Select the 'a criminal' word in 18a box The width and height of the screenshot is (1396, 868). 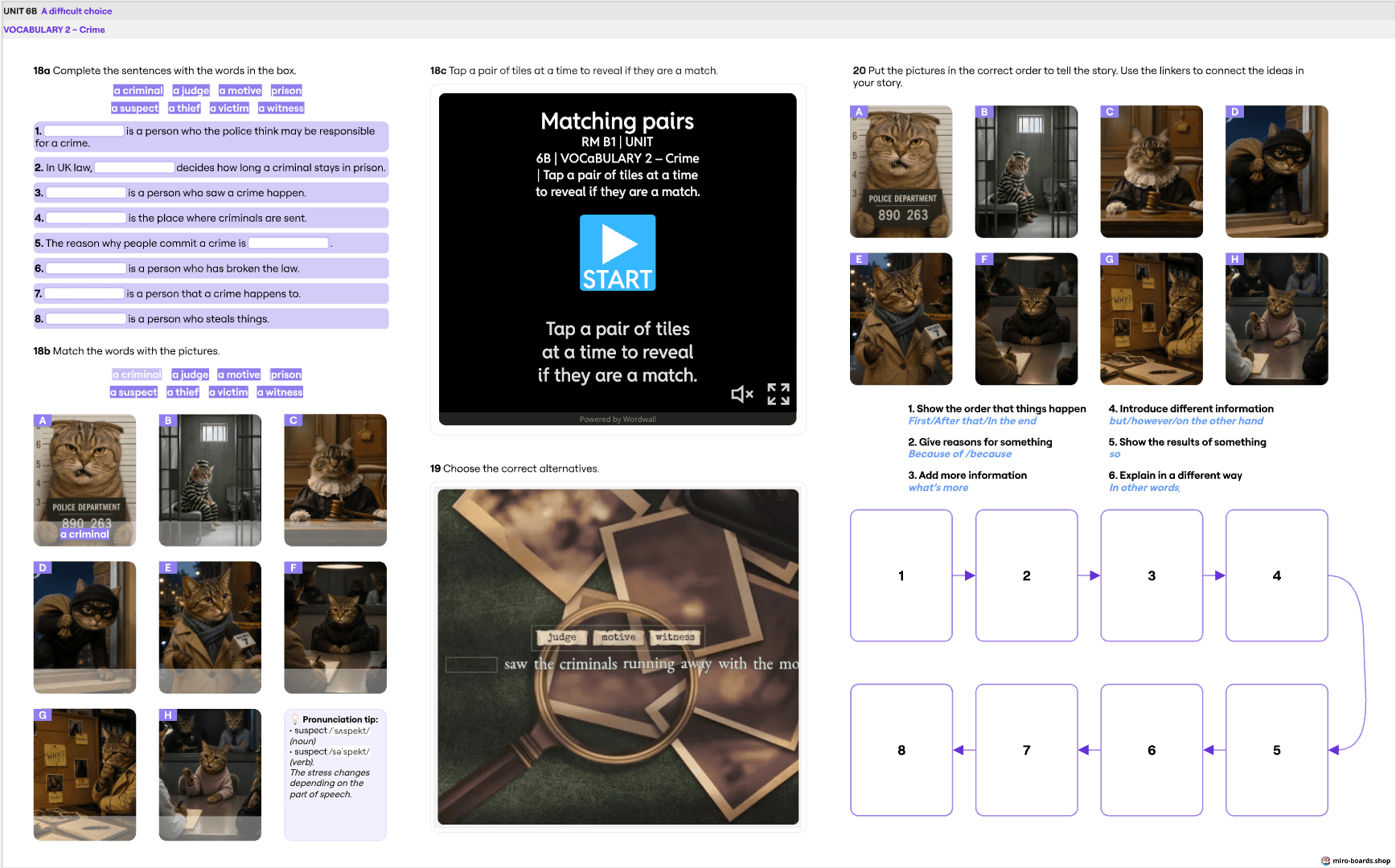point(138,91)
